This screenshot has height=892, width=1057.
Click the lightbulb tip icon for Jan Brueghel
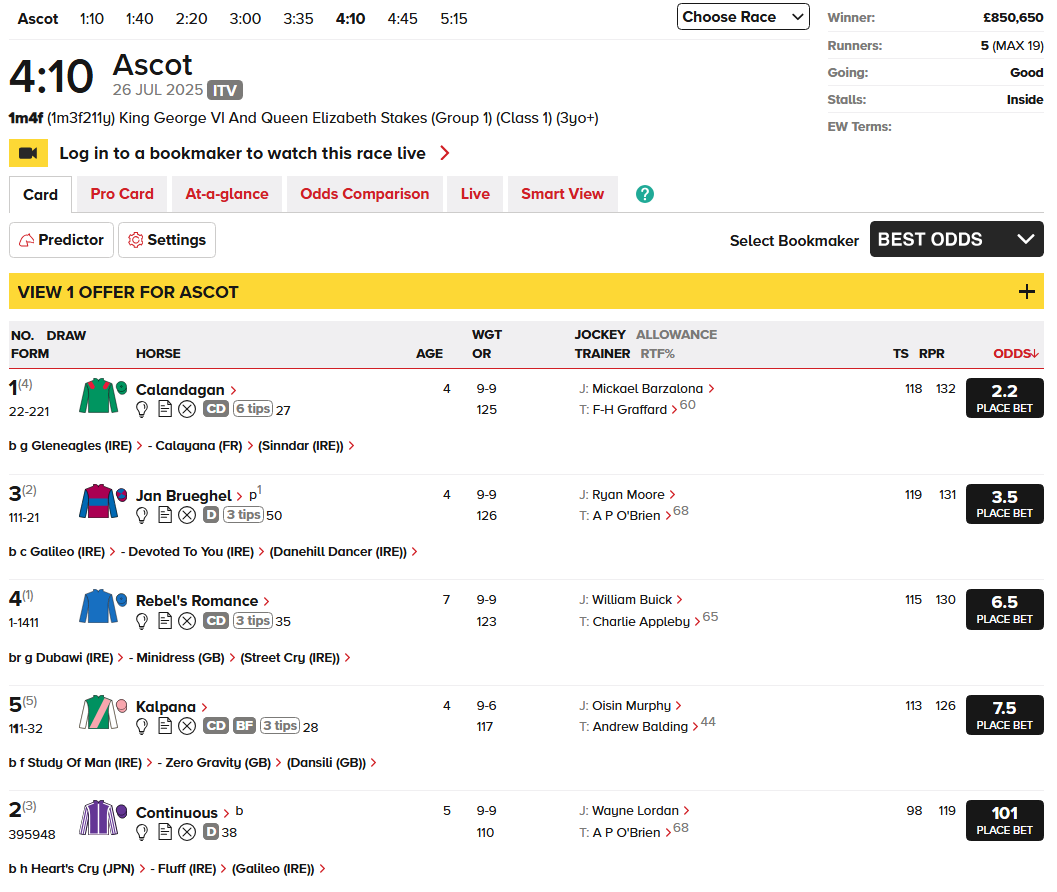click(142, 515)
